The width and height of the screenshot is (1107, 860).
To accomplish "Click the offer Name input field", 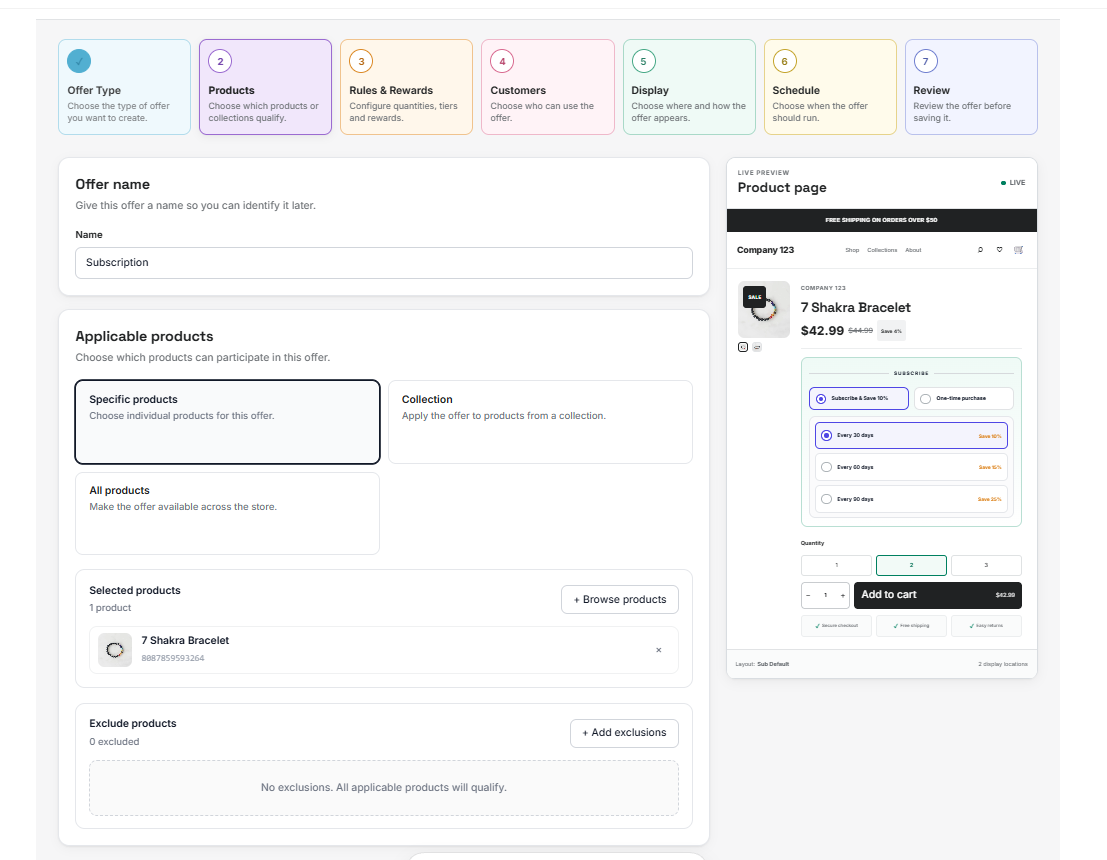I will 384,263.
